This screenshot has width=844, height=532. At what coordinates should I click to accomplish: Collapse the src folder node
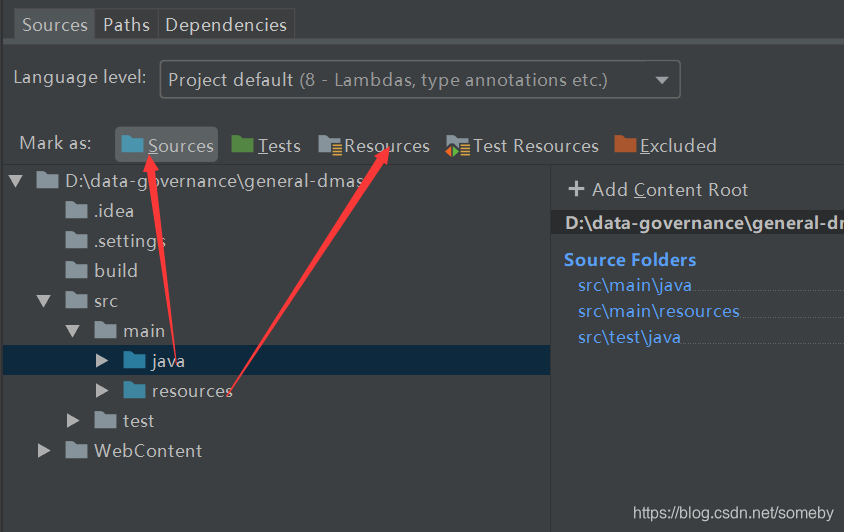pos(44,300)
